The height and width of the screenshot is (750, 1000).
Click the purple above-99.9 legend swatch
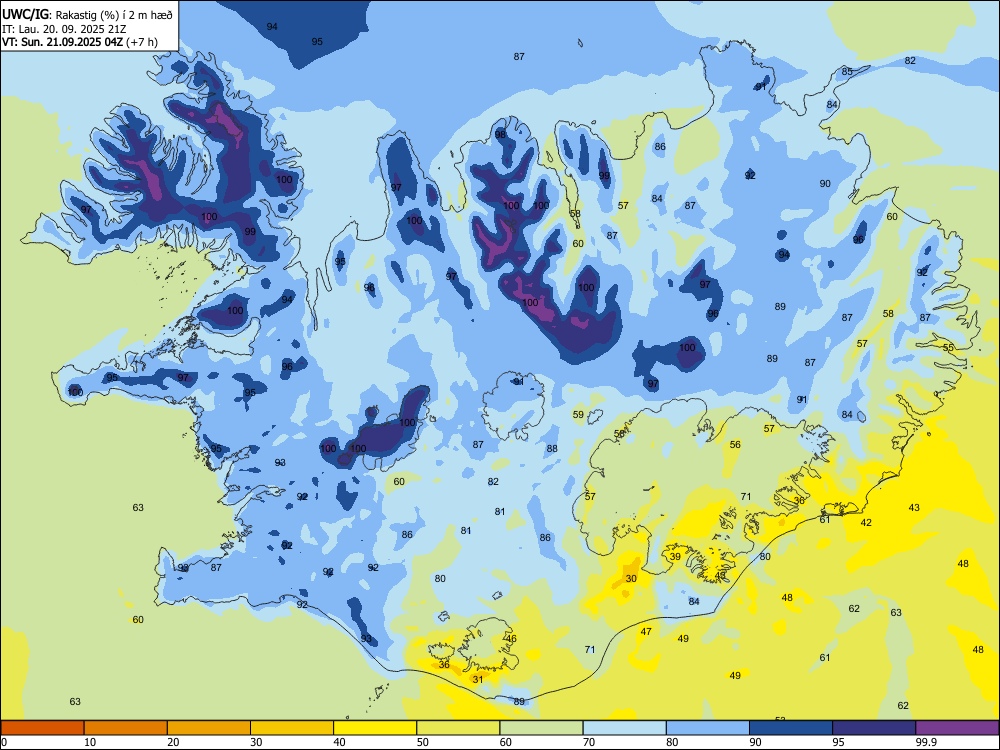point(957,728)
